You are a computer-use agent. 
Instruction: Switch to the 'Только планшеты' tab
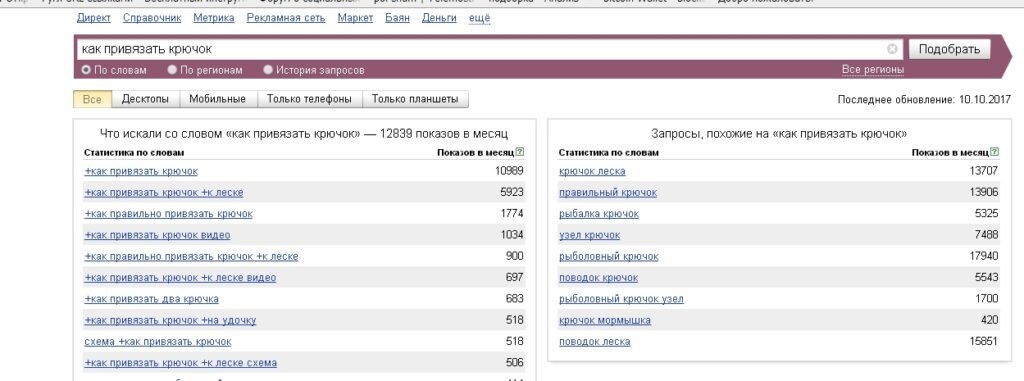[x=415, y=99]
